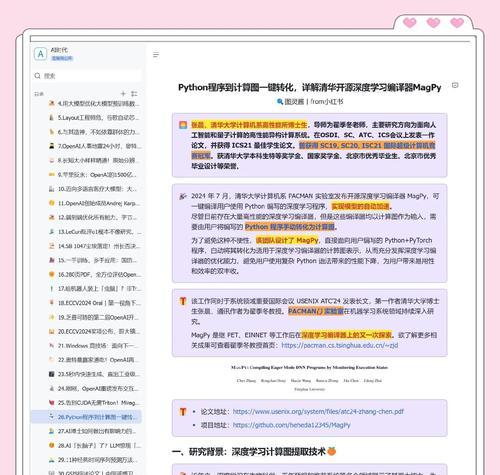Click the knowledge base avatar icon "A"
The image size is (500, 475).
point(41,54)
